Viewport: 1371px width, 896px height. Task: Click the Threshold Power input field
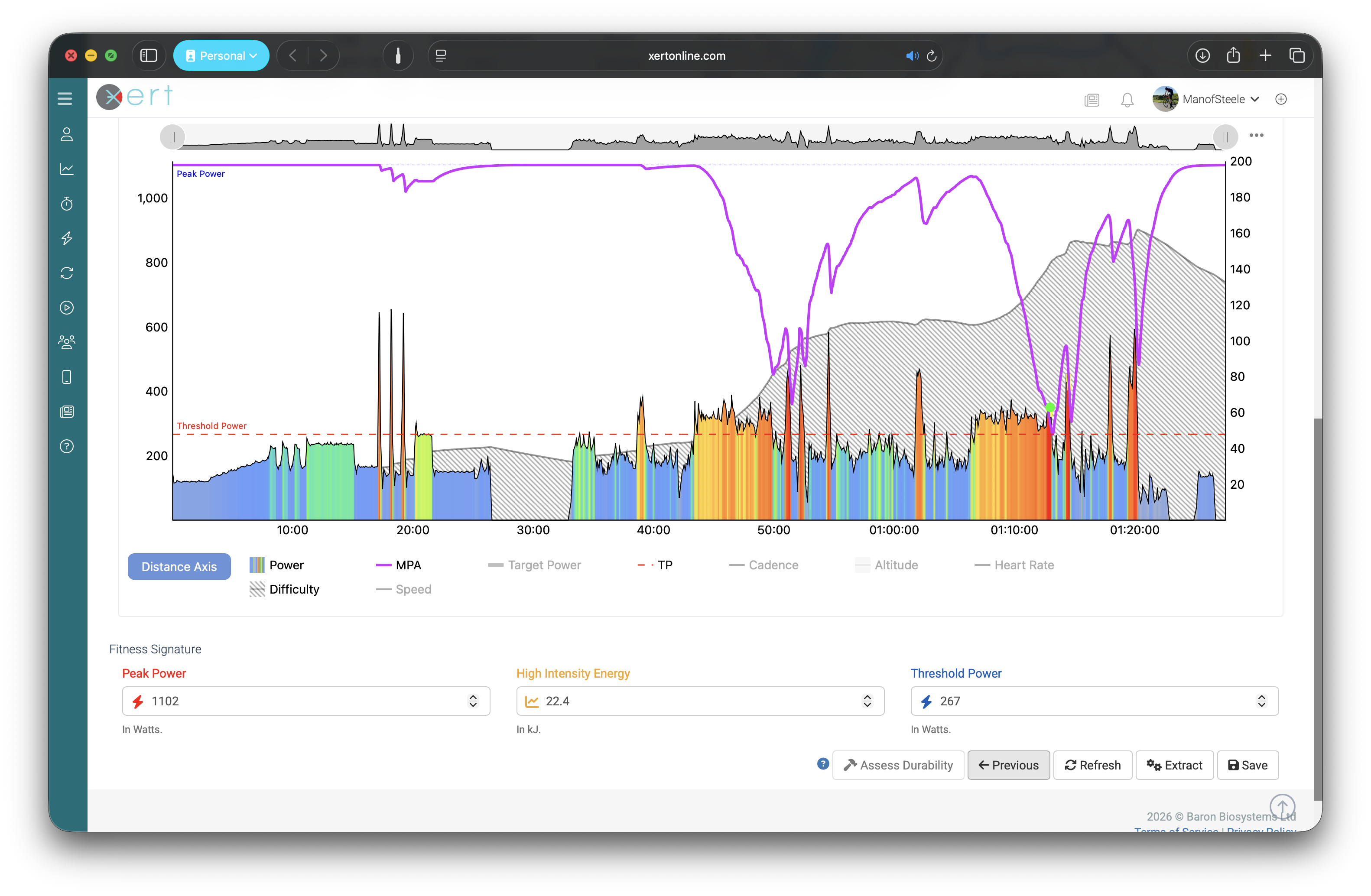[x=1094, y=701]
